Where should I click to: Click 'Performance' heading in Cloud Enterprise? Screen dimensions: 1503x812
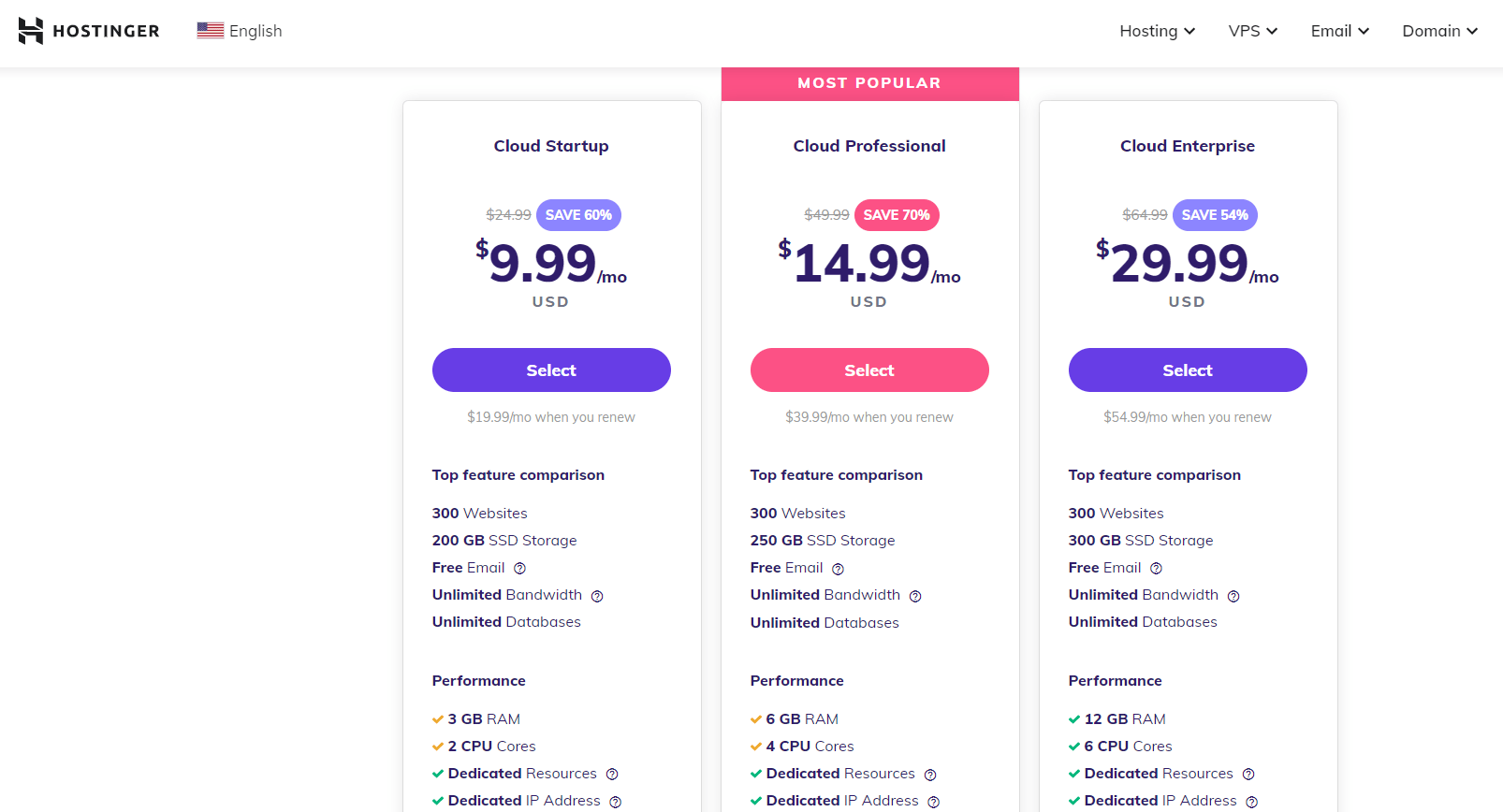(1116, 681)
